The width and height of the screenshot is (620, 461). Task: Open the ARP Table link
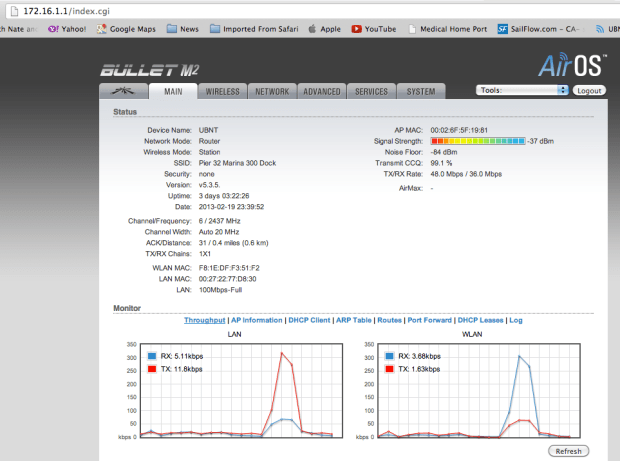pyautogui.click(x=354, y=320)
